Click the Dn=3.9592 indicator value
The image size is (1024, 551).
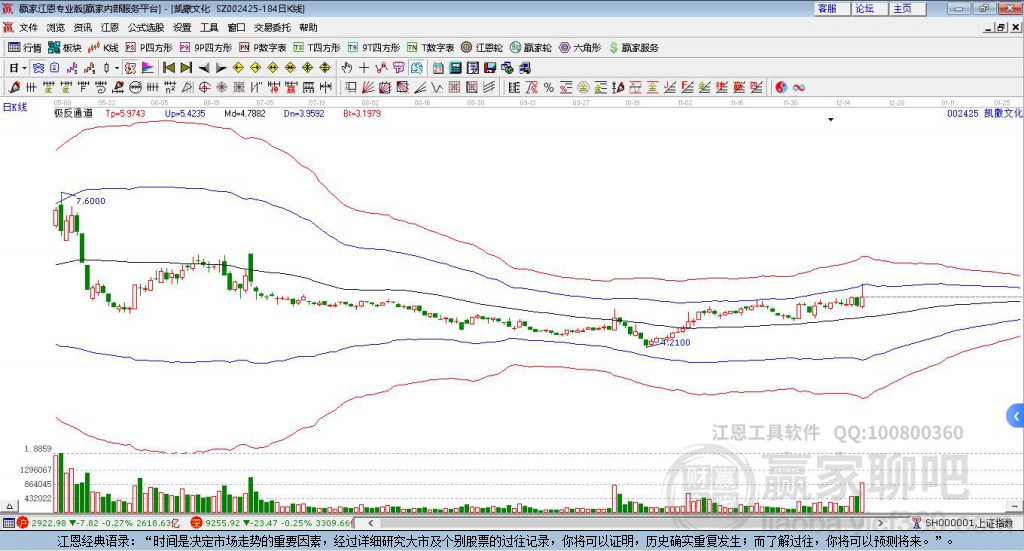(x=304, y=113)
